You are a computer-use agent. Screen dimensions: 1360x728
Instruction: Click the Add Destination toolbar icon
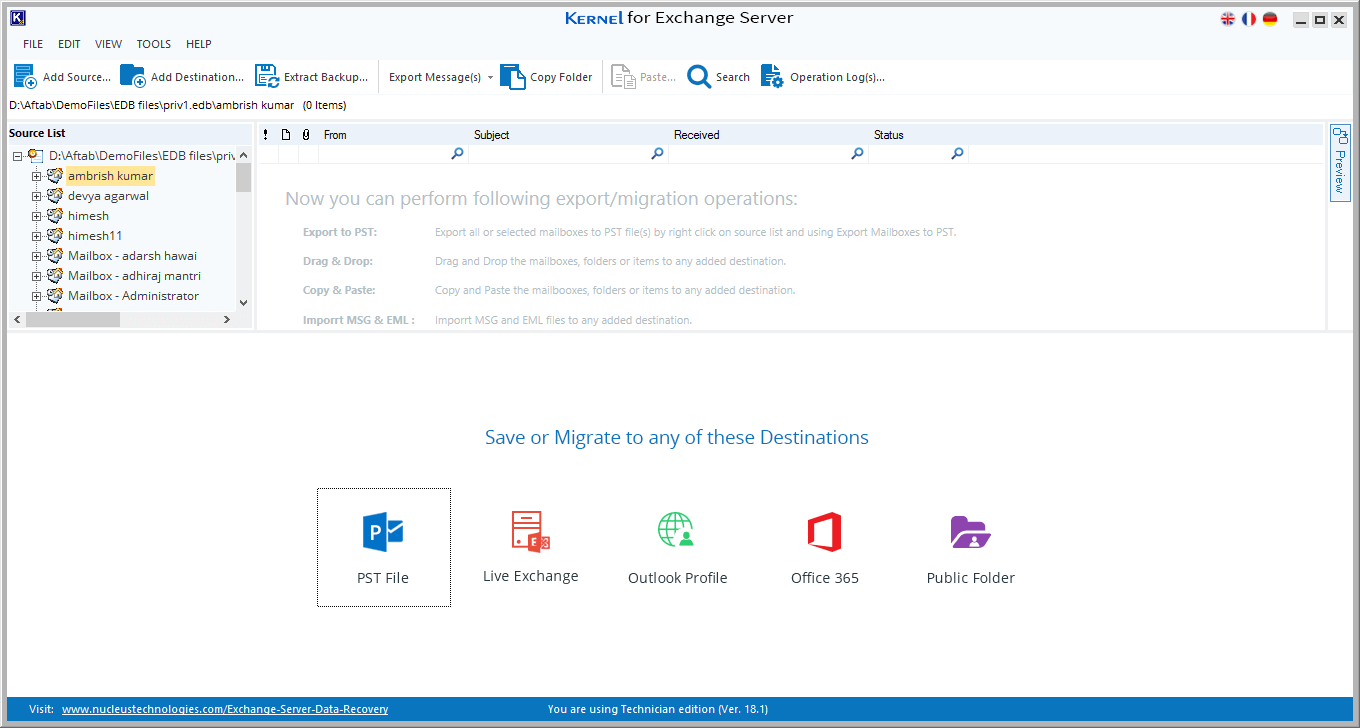click(132, 77)
